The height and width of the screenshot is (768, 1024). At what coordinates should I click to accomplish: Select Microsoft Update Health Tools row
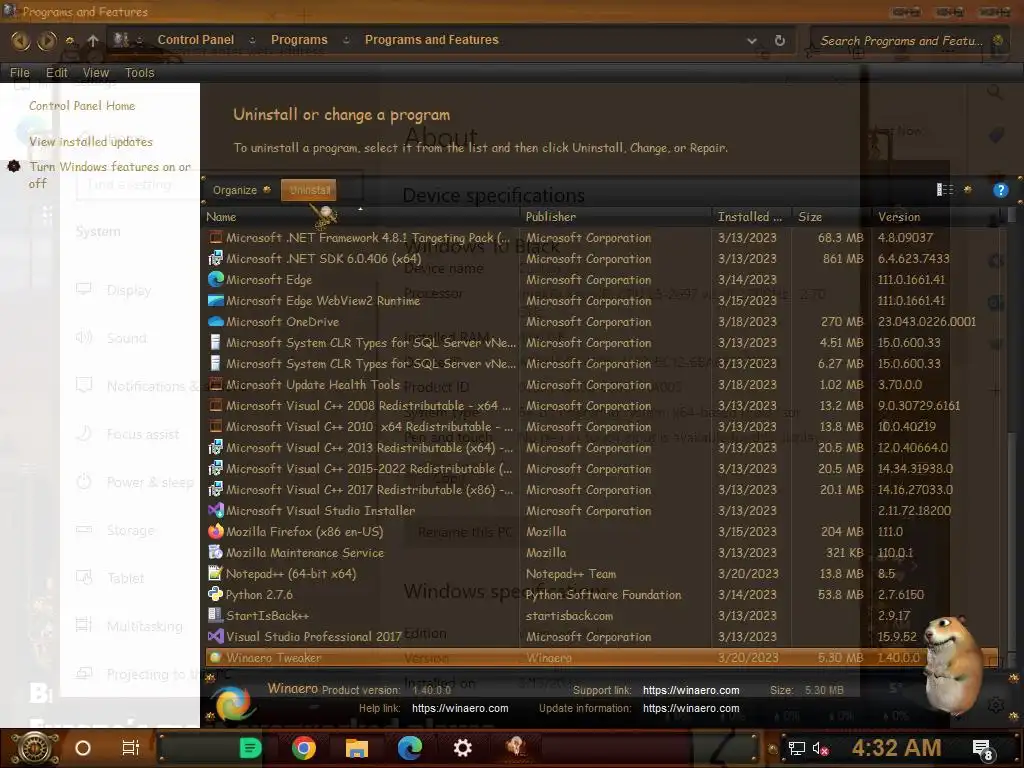(601, 385)
